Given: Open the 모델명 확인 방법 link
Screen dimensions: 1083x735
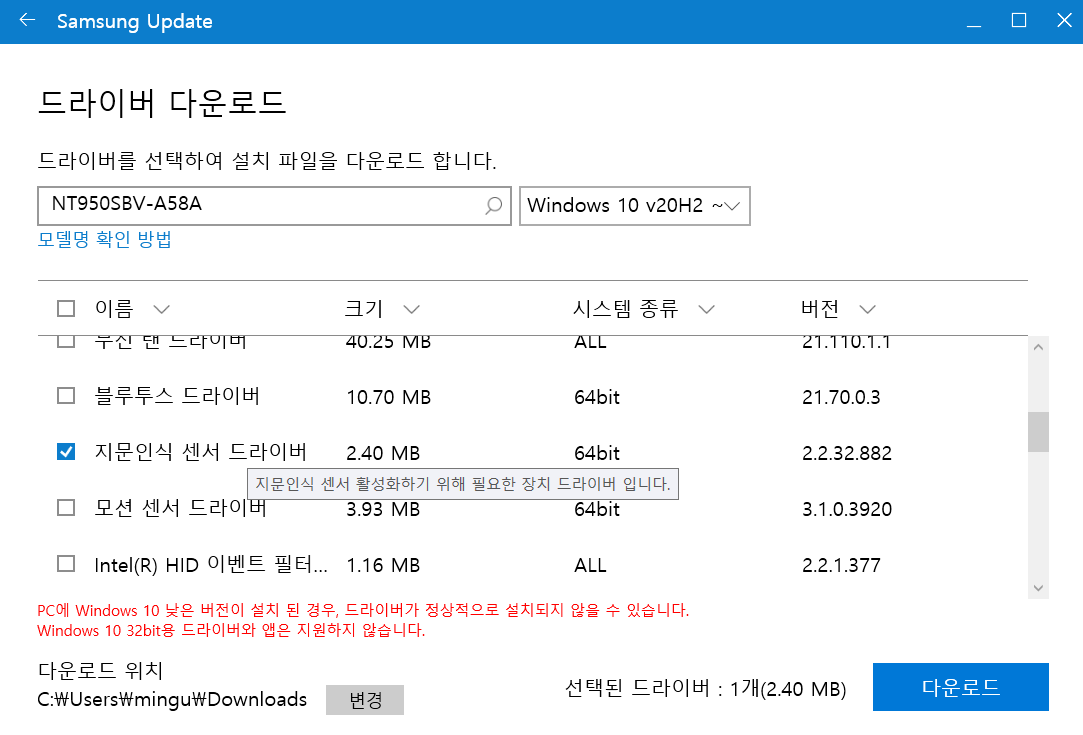Looking at the screenshot, I should coord(104,239).
